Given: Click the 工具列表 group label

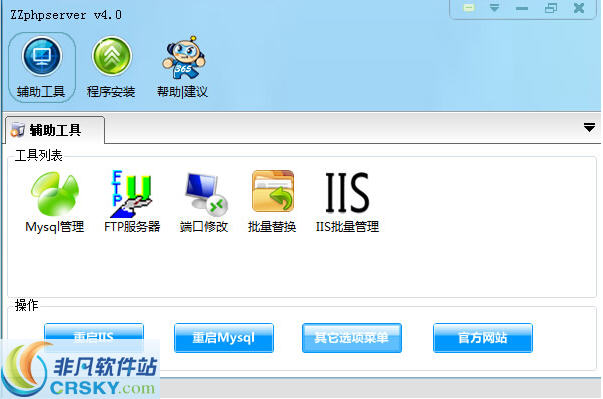Looking at the screenshot, I should [x=38, y=155].
